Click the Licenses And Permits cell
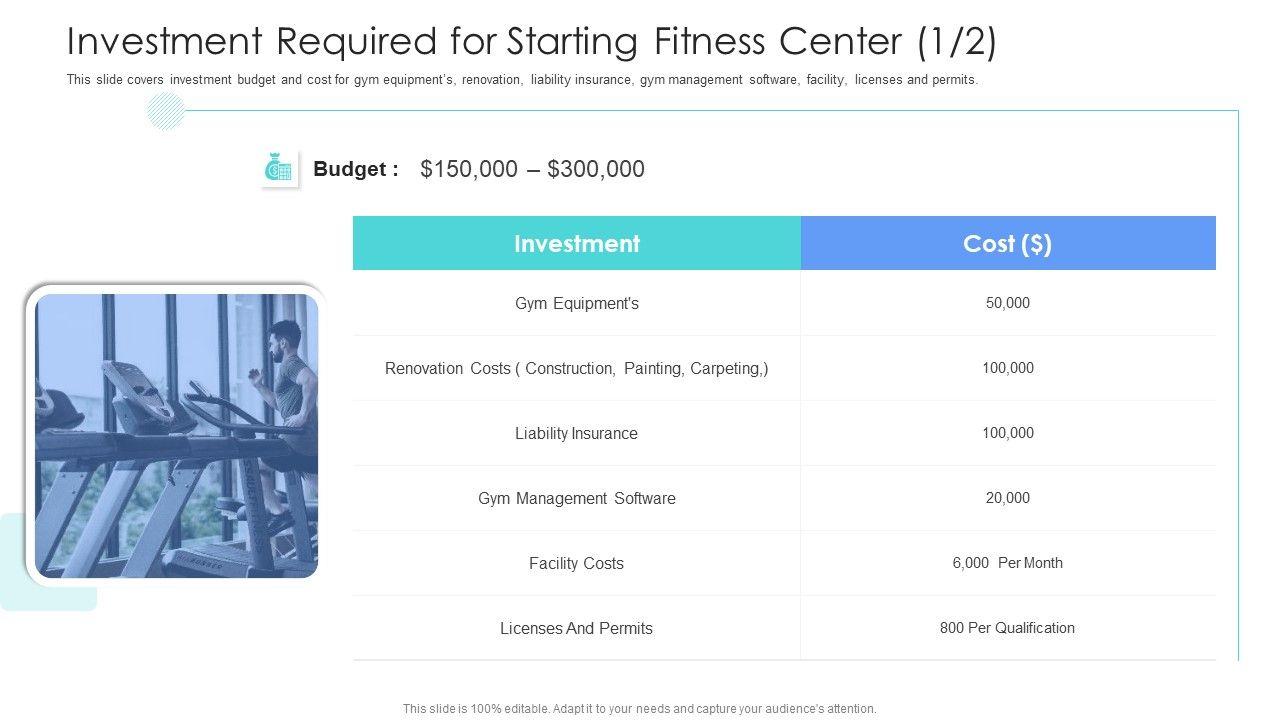The width and height of the screenshot is (1280, 720). (x=577, y=628)
